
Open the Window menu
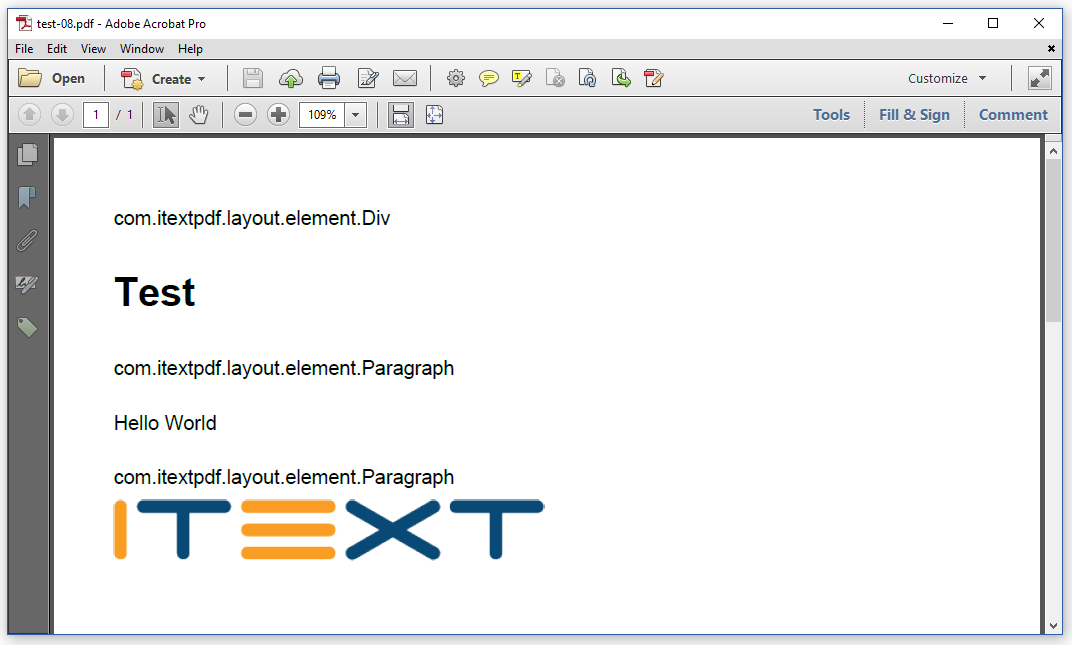click(x=142, y=49)
